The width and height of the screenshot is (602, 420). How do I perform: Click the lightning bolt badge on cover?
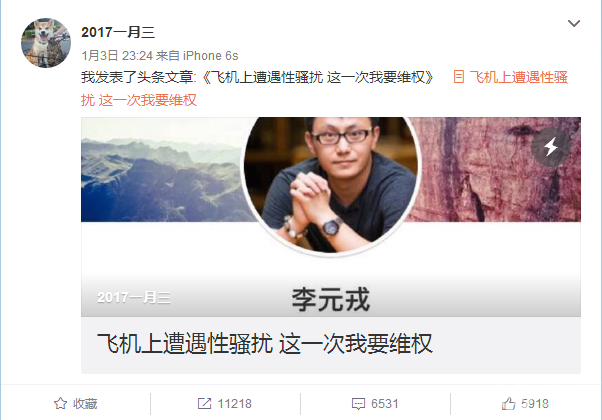[551, 147]
